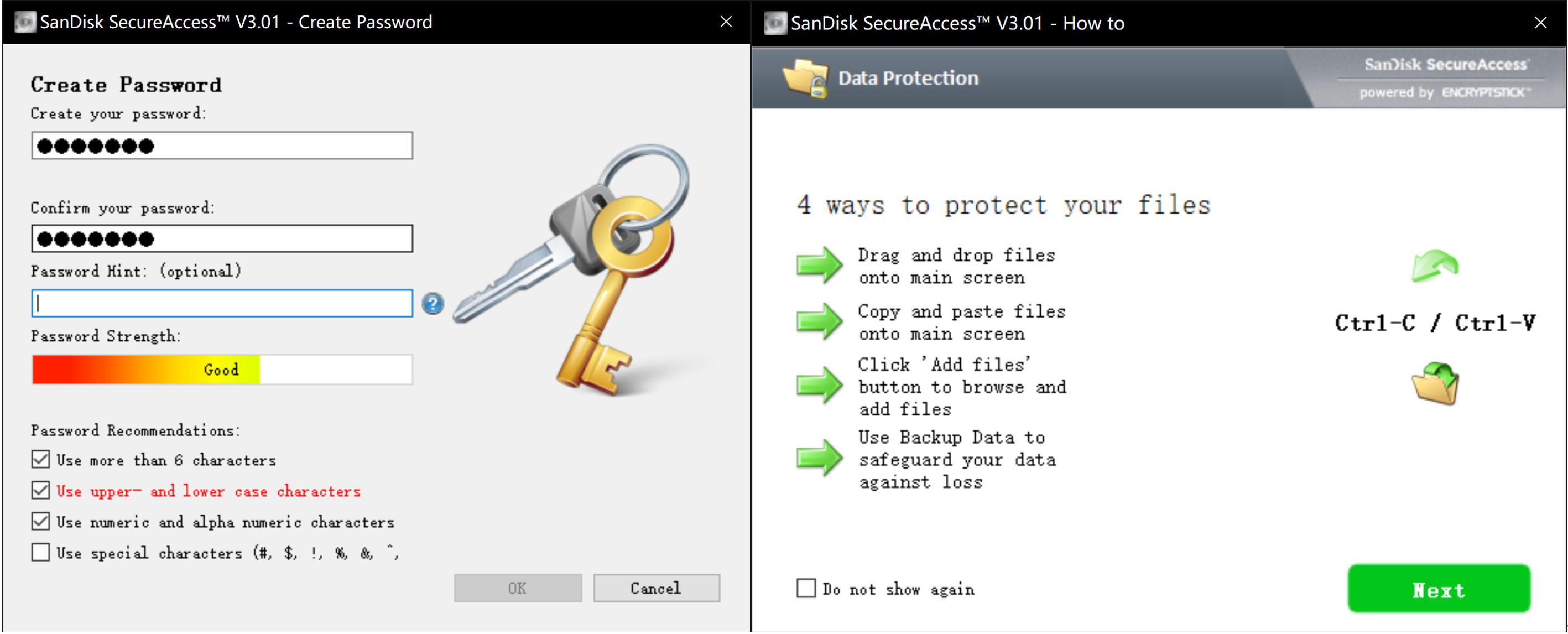Click the green arrow beside Copy and paste
The height and width of the screenshot is (634, 1568).
(x=819, y=321)
